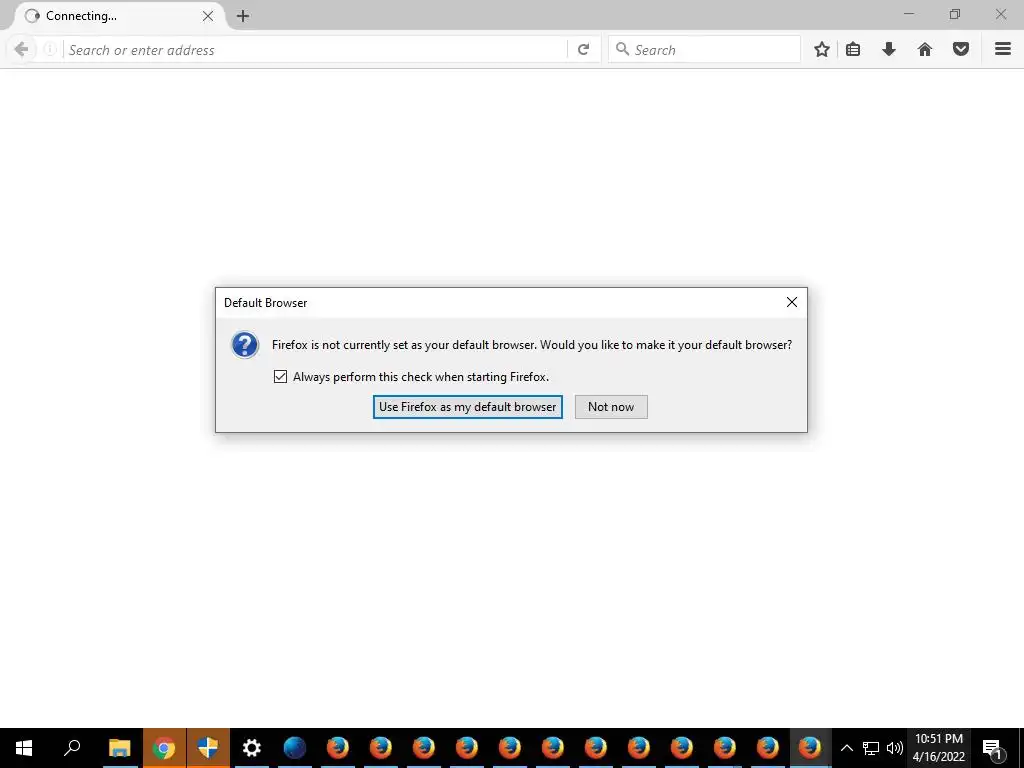Open the Firefox hamburger menu

tap(1003, 49)
